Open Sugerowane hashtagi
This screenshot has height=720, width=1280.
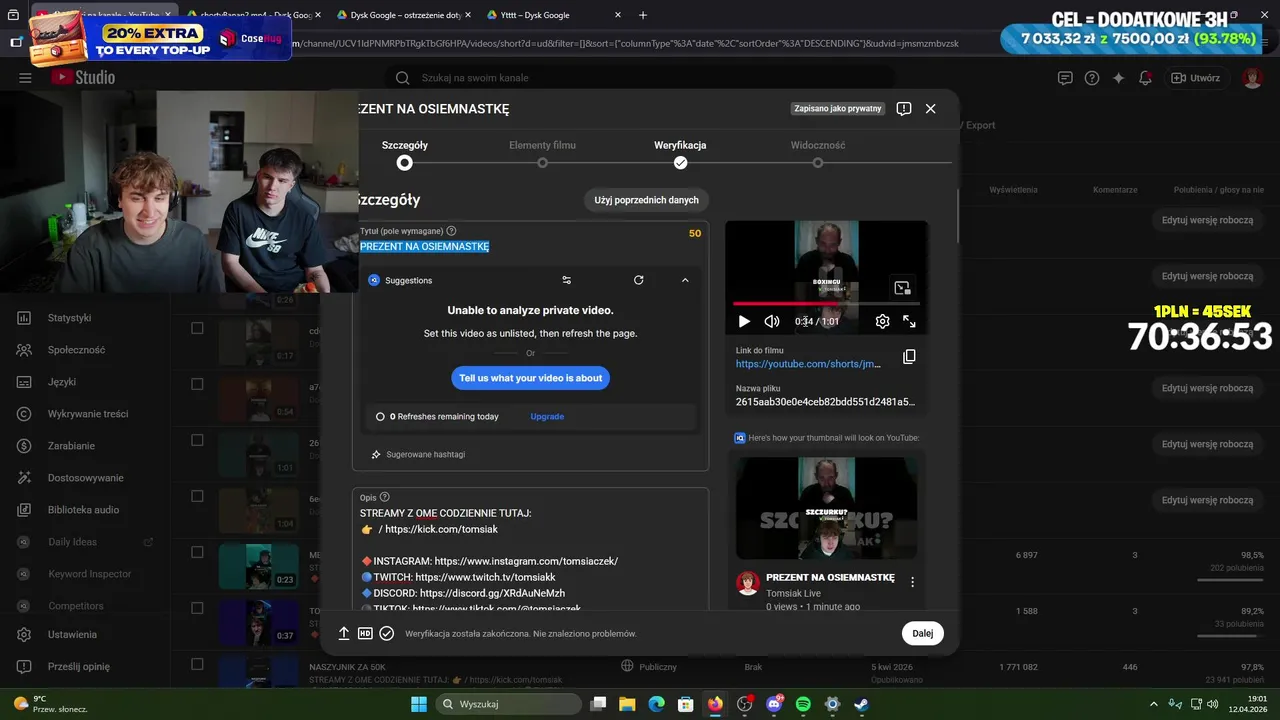click(x=417, y=454)
